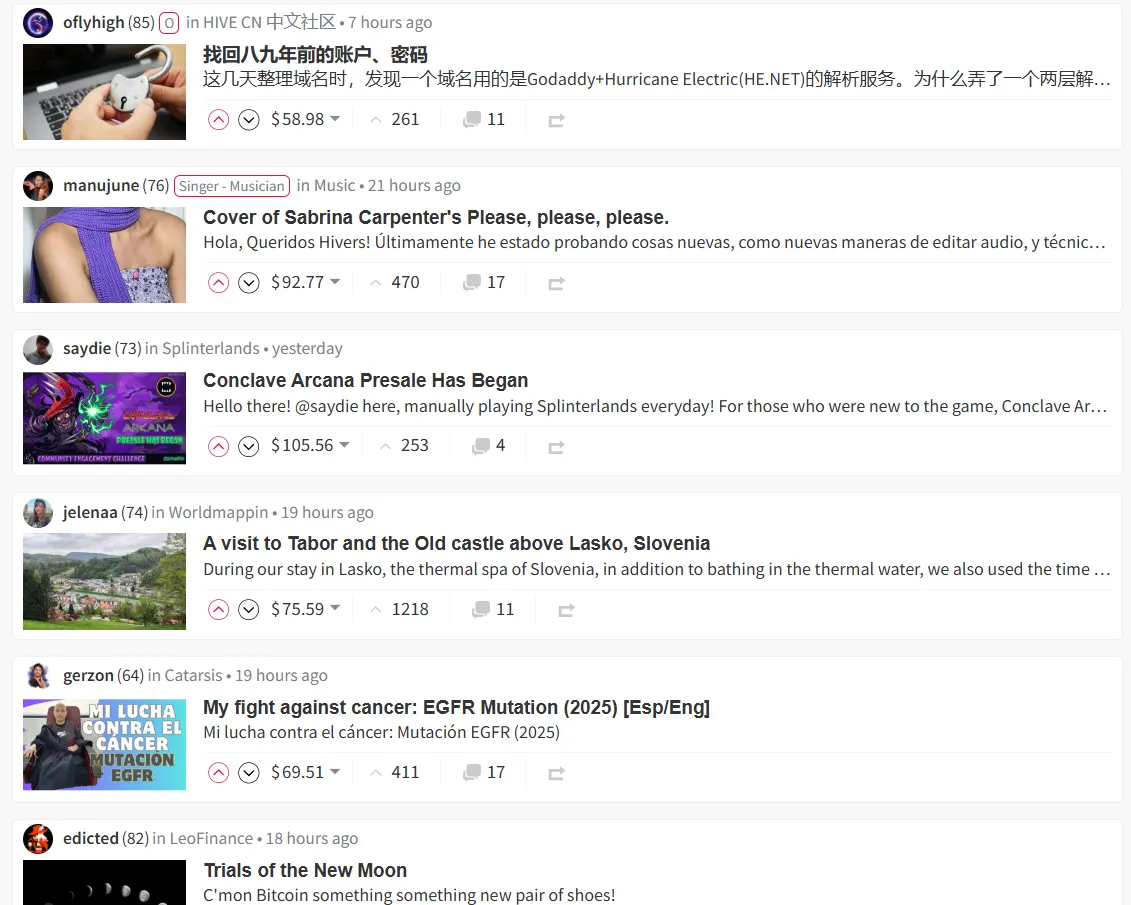1131x905 pixels.
Task: Open oflyhigh's profile avatar
Action: (38, 22)
